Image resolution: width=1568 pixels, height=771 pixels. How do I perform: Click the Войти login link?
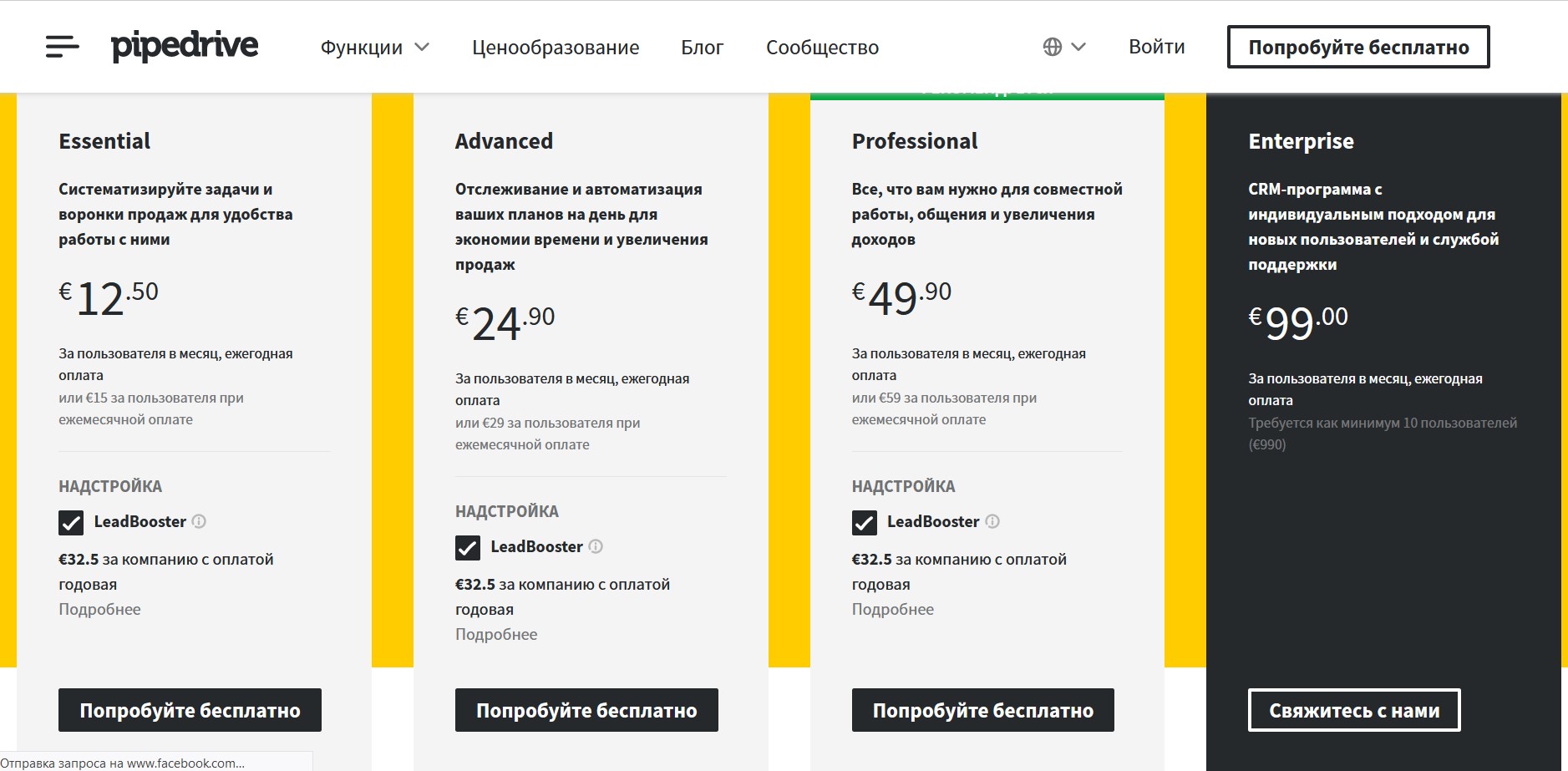tap(1156, 47)
